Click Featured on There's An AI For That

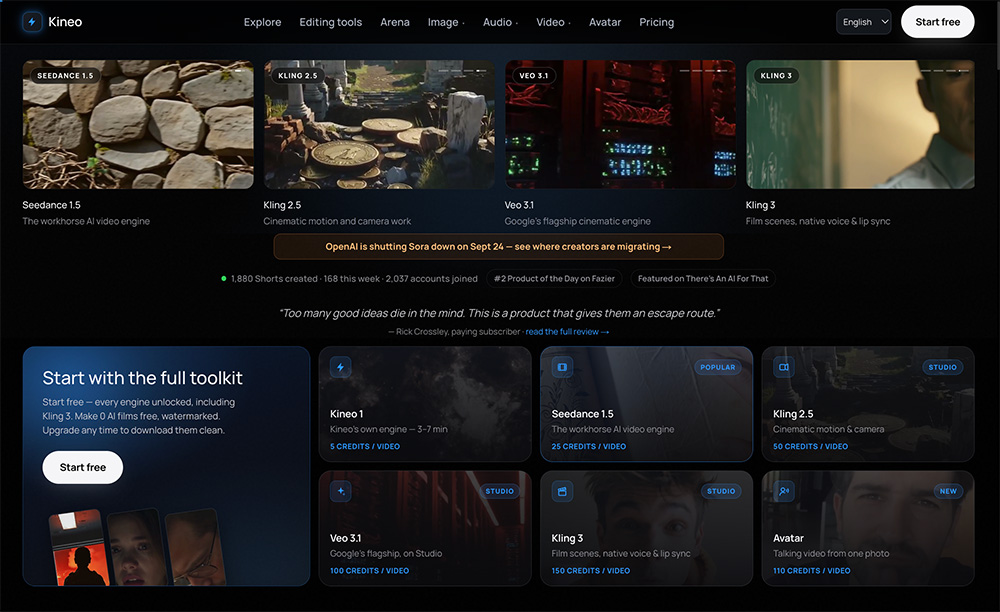[703, 279]
